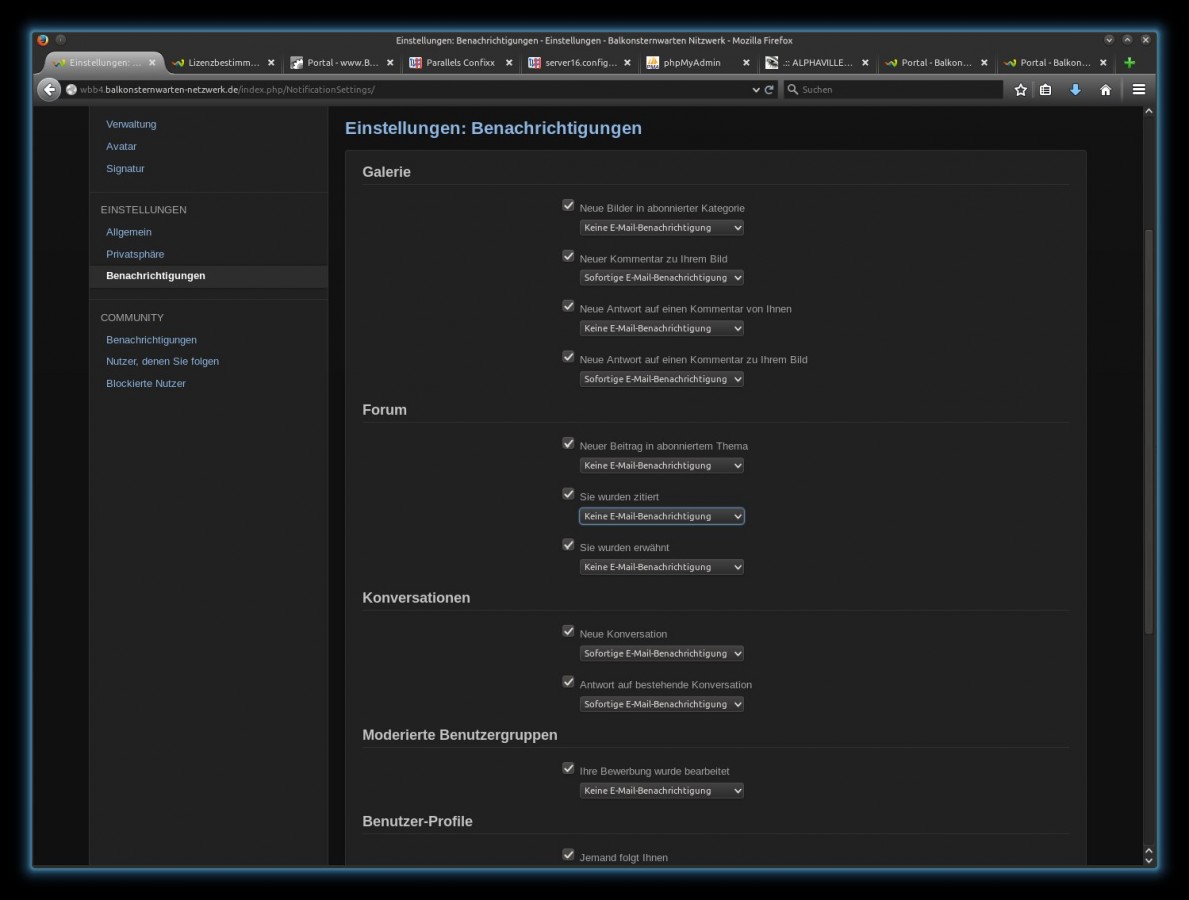The image size is (1189, 900).
Task: Switch to the phpMyAdmin tab
Action: pyautogui.click(x=691, y=62)
